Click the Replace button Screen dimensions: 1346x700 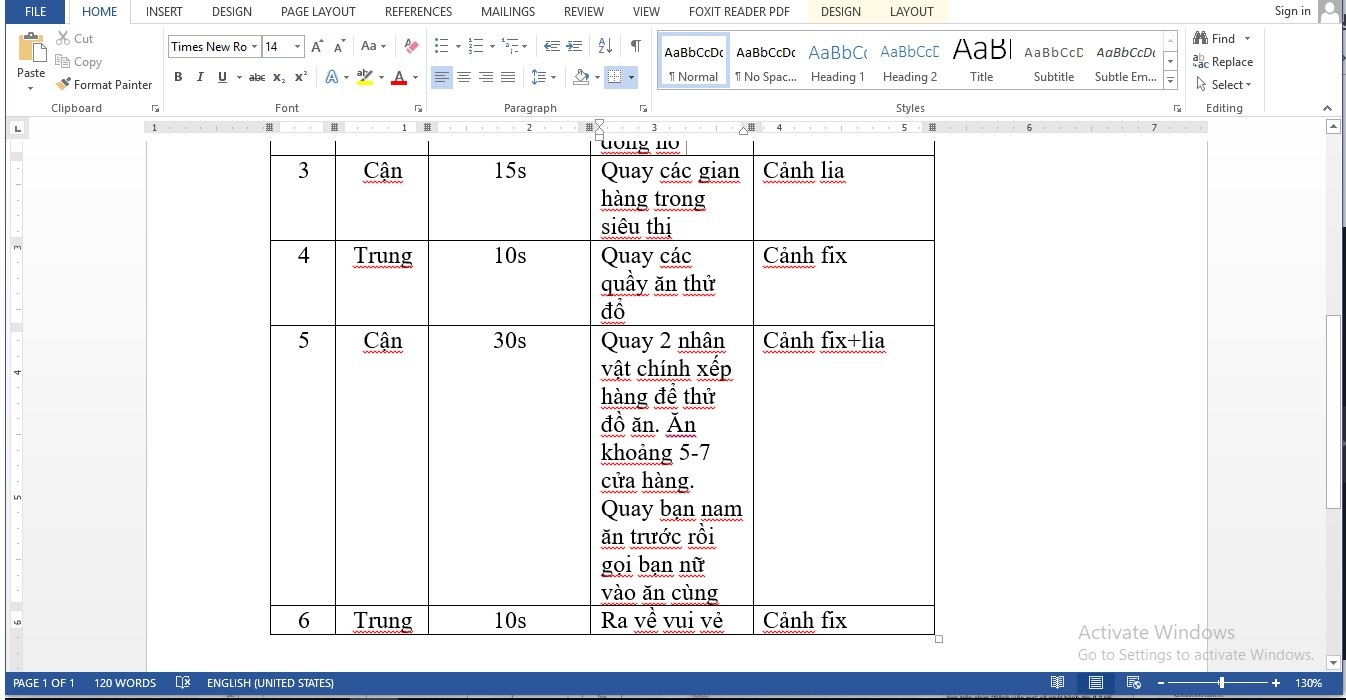click(x=1222, y=61)
